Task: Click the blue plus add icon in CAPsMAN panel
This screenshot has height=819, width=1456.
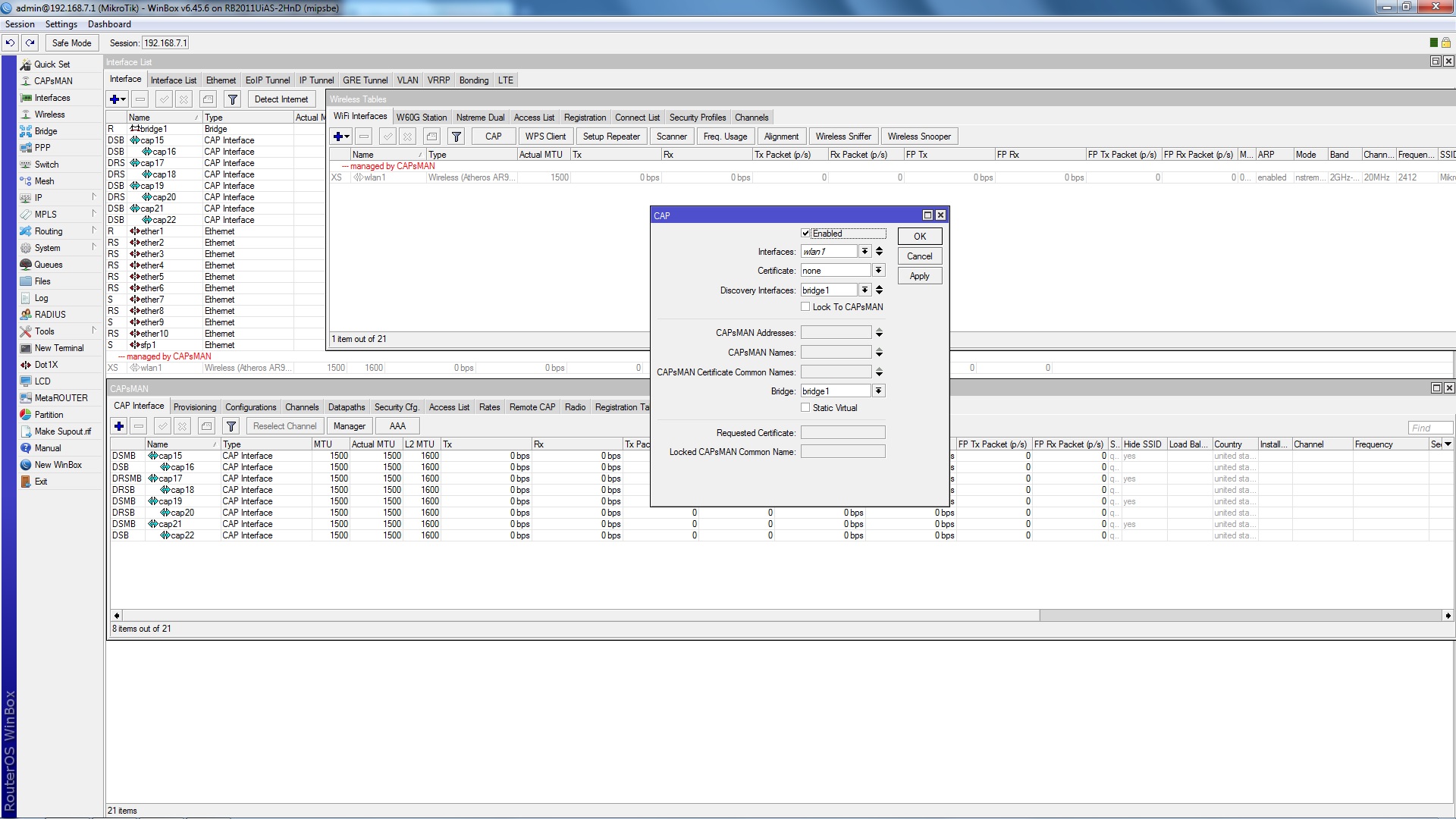Action: (x=118, y=426)
